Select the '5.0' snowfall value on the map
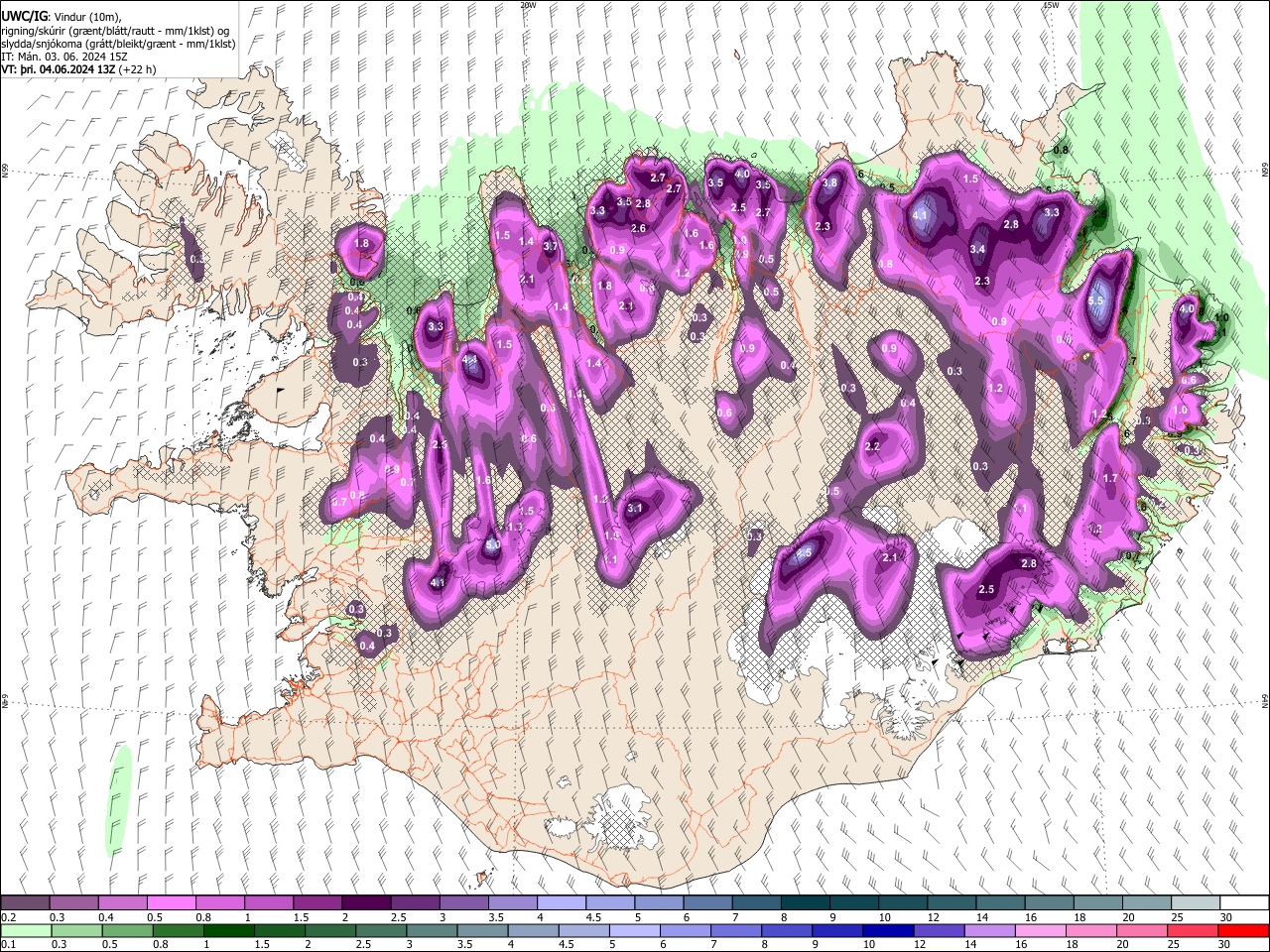 click(x=492, y=544)
